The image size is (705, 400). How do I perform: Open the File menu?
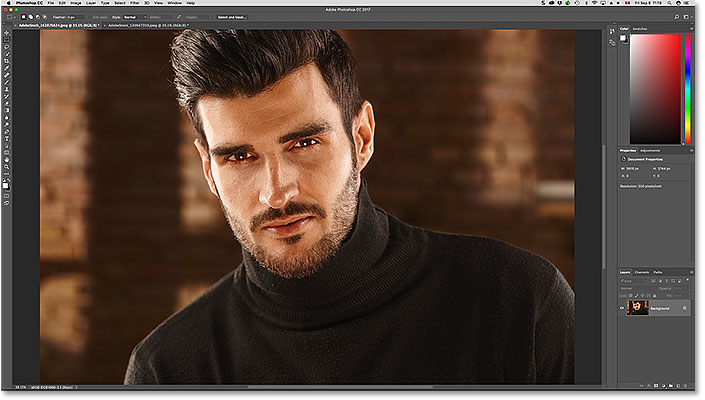point(51,3)
